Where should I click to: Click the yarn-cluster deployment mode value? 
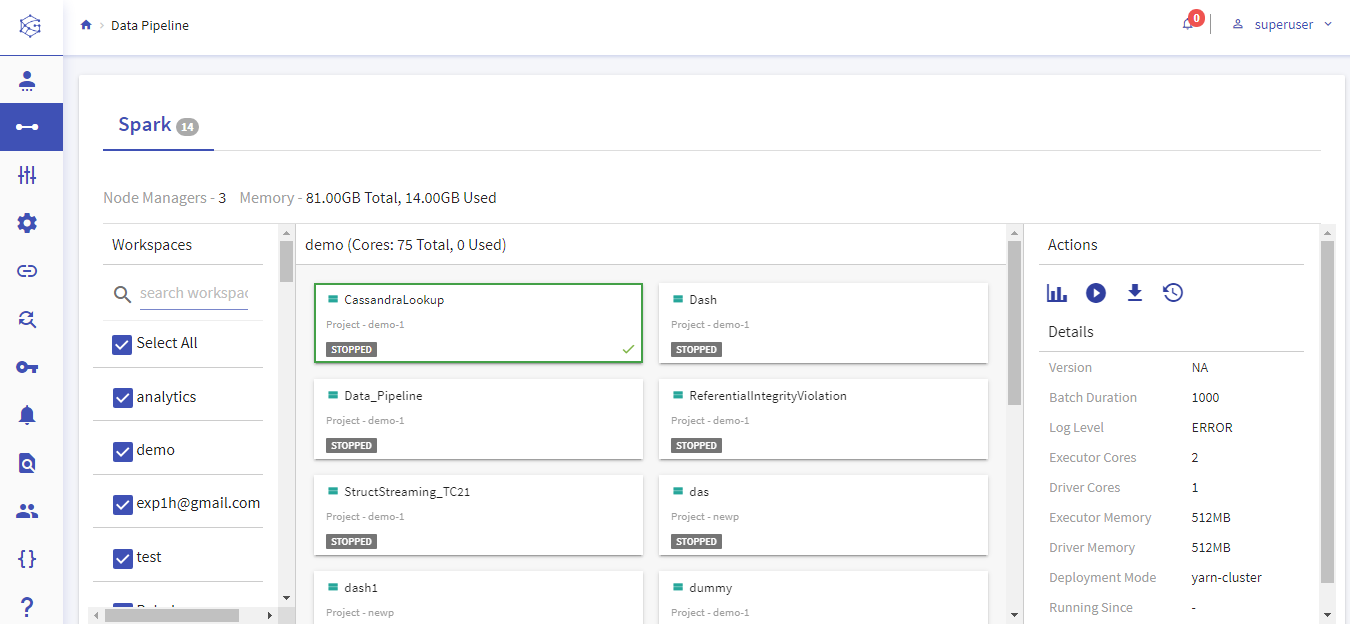tap(1226, 578)
